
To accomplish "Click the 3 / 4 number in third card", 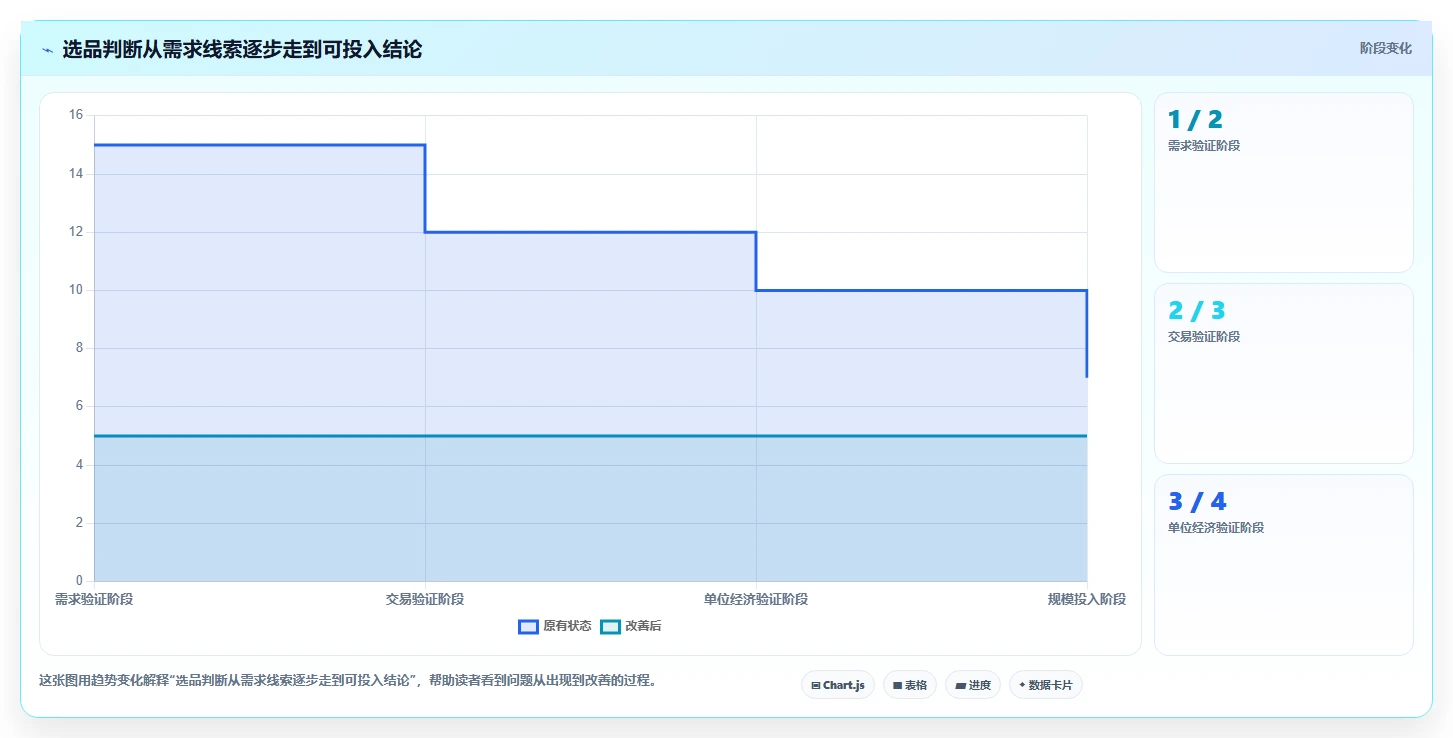I will tap(1197, 502).
